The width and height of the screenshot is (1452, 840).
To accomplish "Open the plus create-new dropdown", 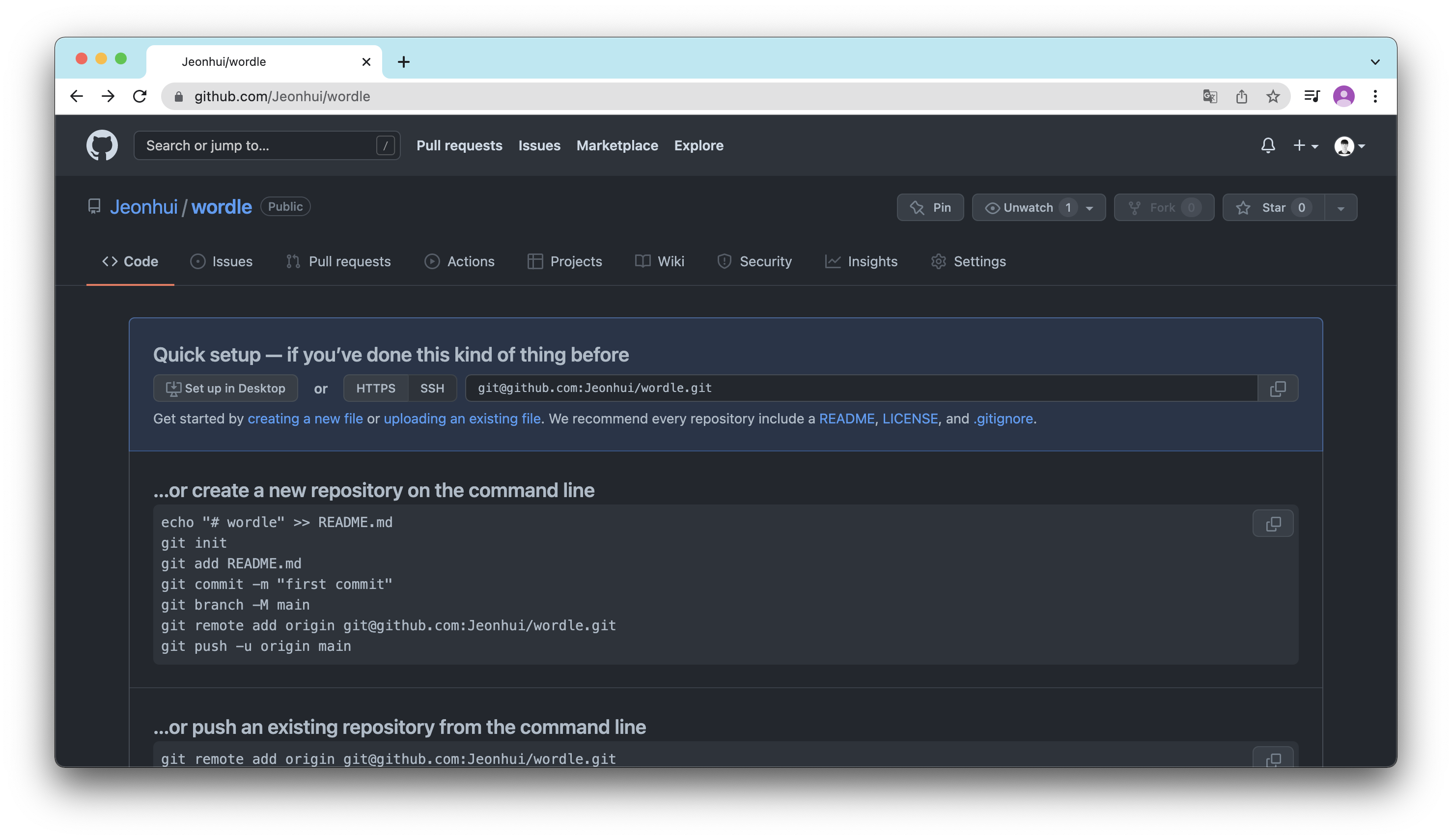I will point(1306,146).
